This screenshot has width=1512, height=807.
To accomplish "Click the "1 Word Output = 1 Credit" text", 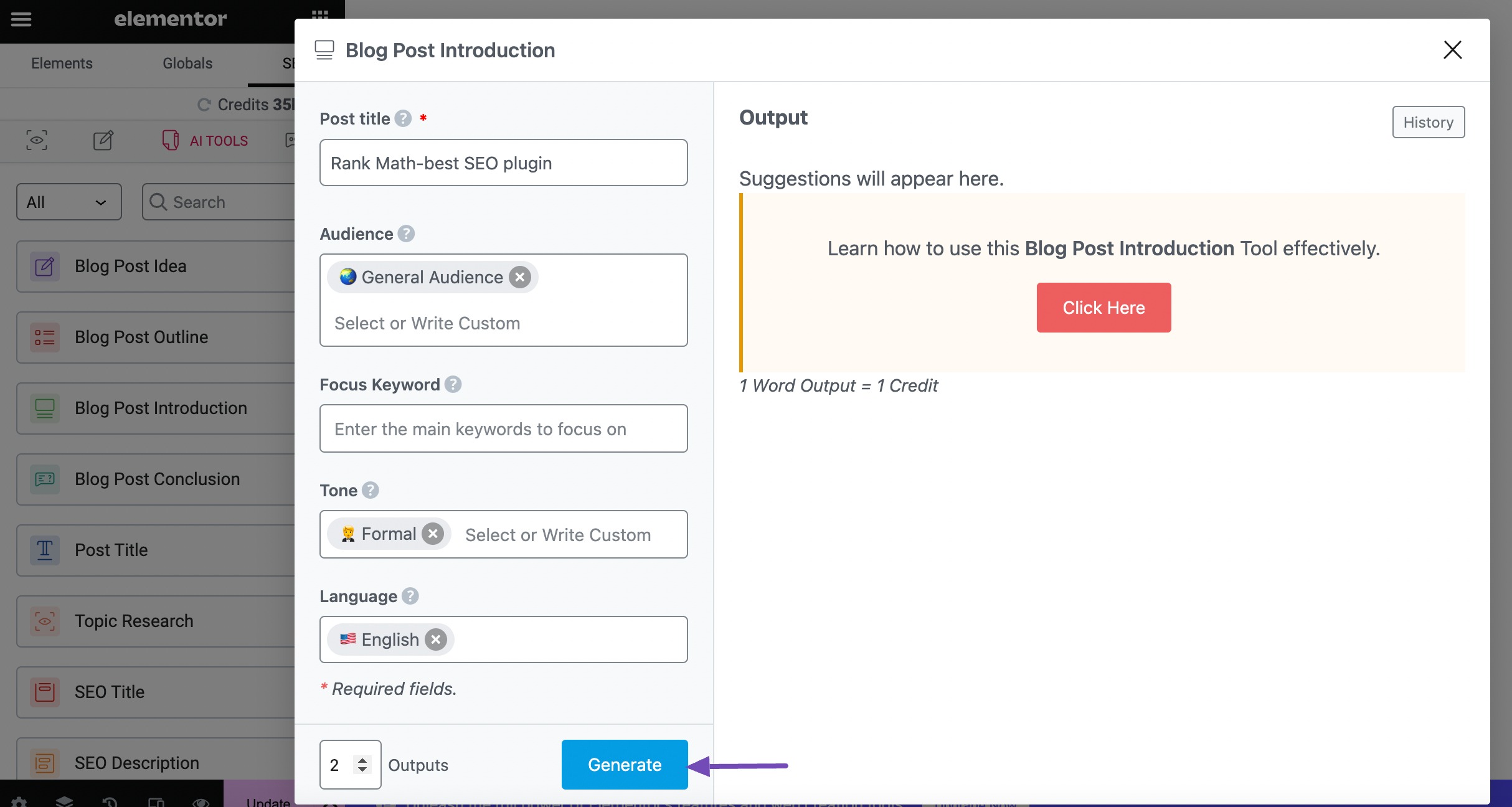I will (x=838, y=385).
